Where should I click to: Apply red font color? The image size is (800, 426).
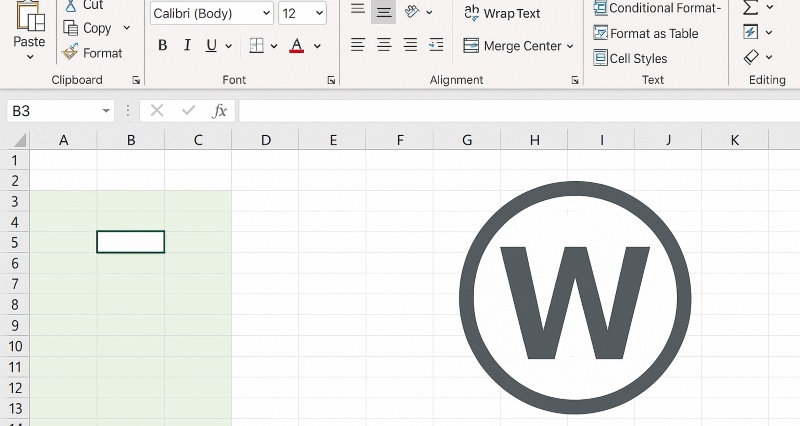[x=296, y=45]
